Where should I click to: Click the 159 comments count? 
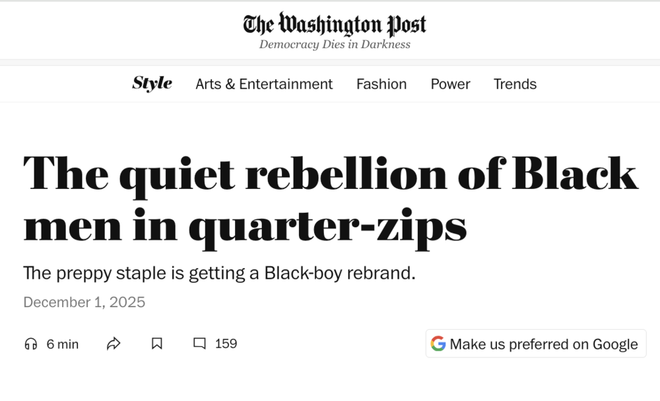pos(226,344)
